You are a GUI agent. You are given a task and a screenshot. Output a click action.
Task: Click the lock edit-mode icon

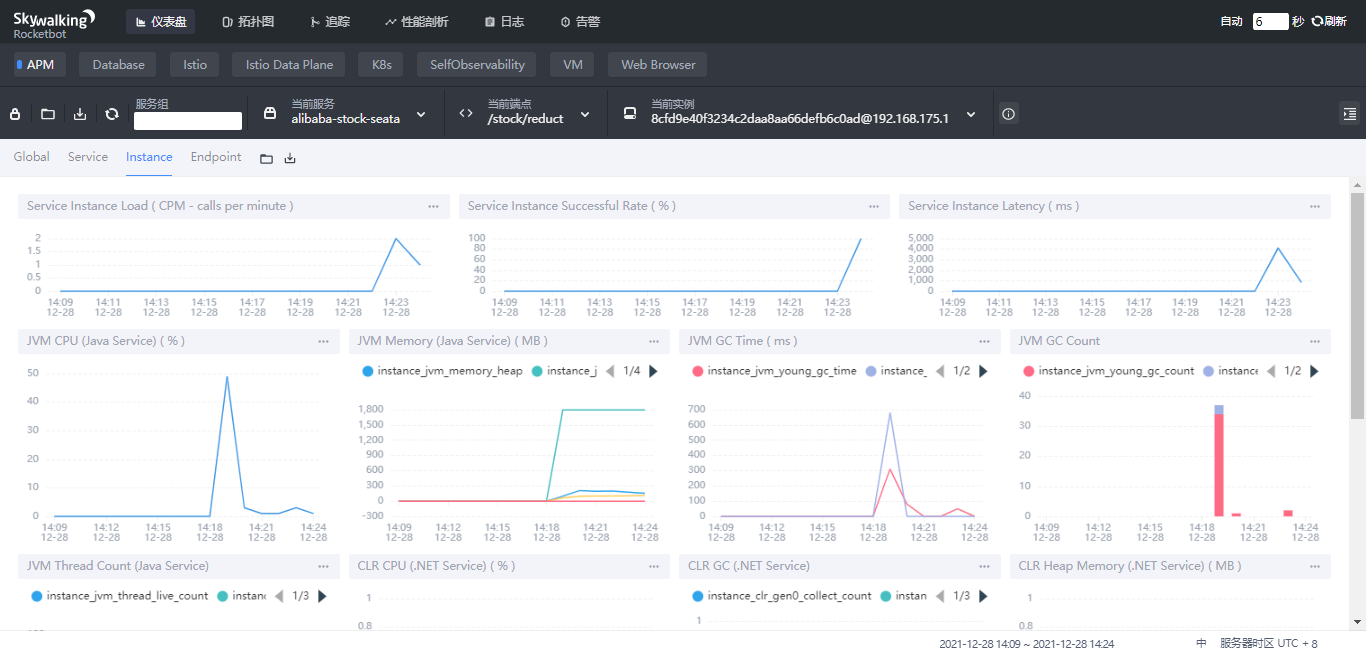[x=15, y=114]
